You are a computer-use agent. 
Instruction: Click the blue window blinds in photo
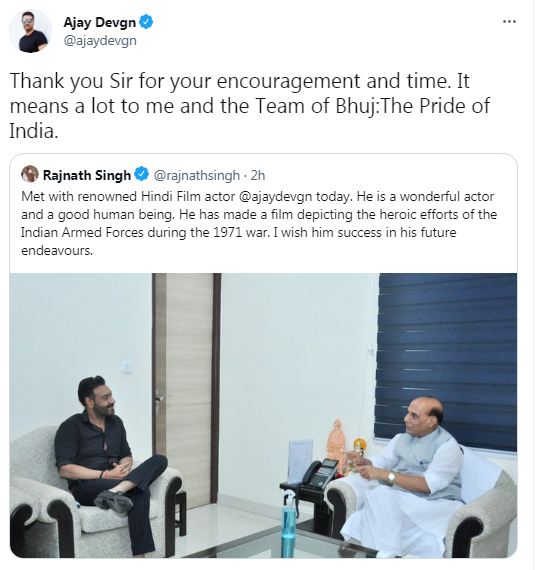coord(447,360)
